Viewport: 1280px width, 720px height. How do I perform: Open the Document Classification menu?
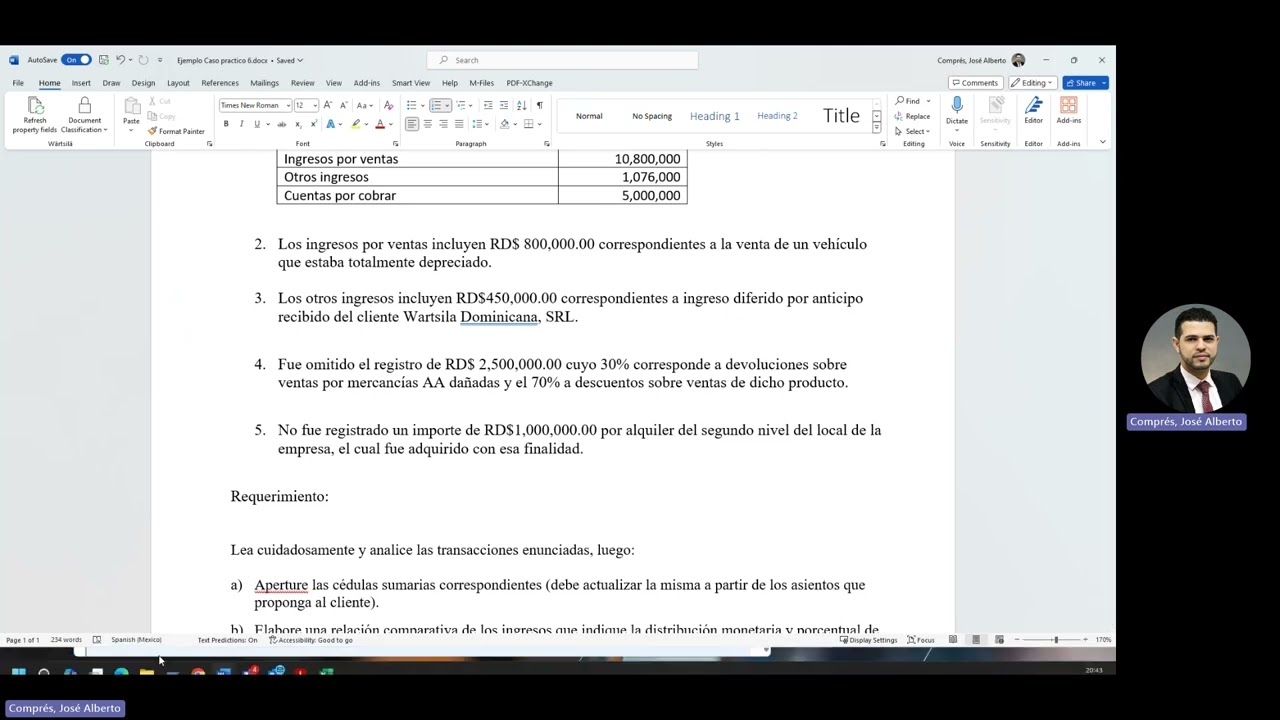[x=84, y=116]
